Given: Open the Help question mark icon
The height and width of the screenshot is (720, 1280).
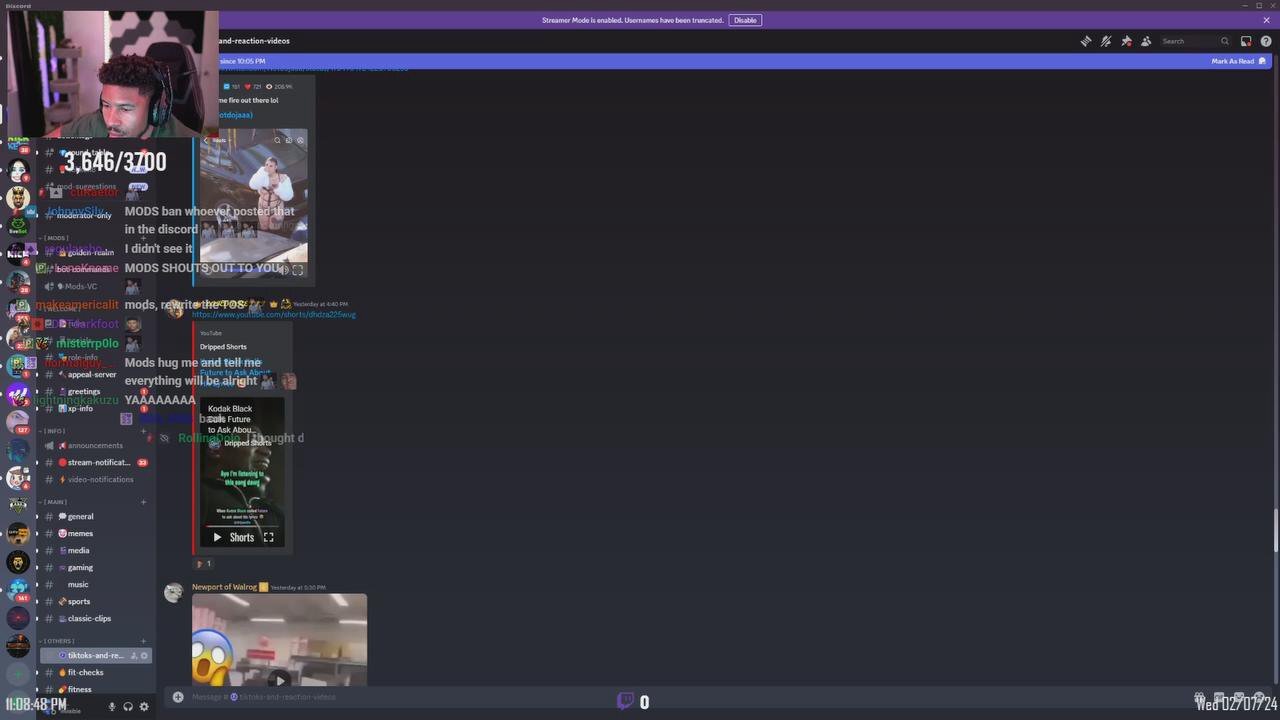Looking at the screenshot, I should click(x=1266, y=41).
